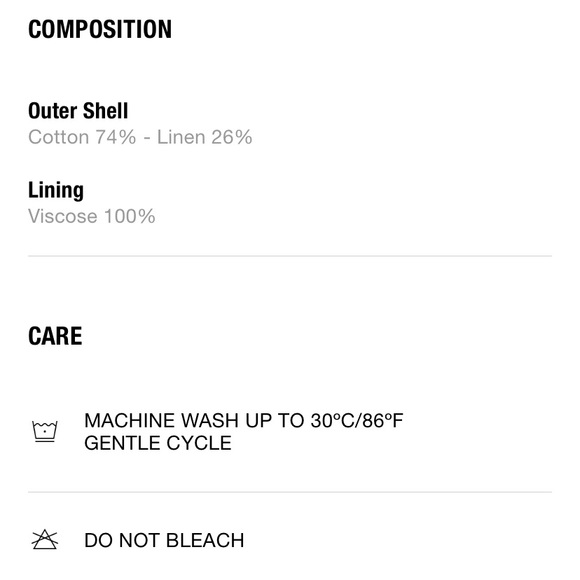Click the machine wash tub icon

coord(45,431)
